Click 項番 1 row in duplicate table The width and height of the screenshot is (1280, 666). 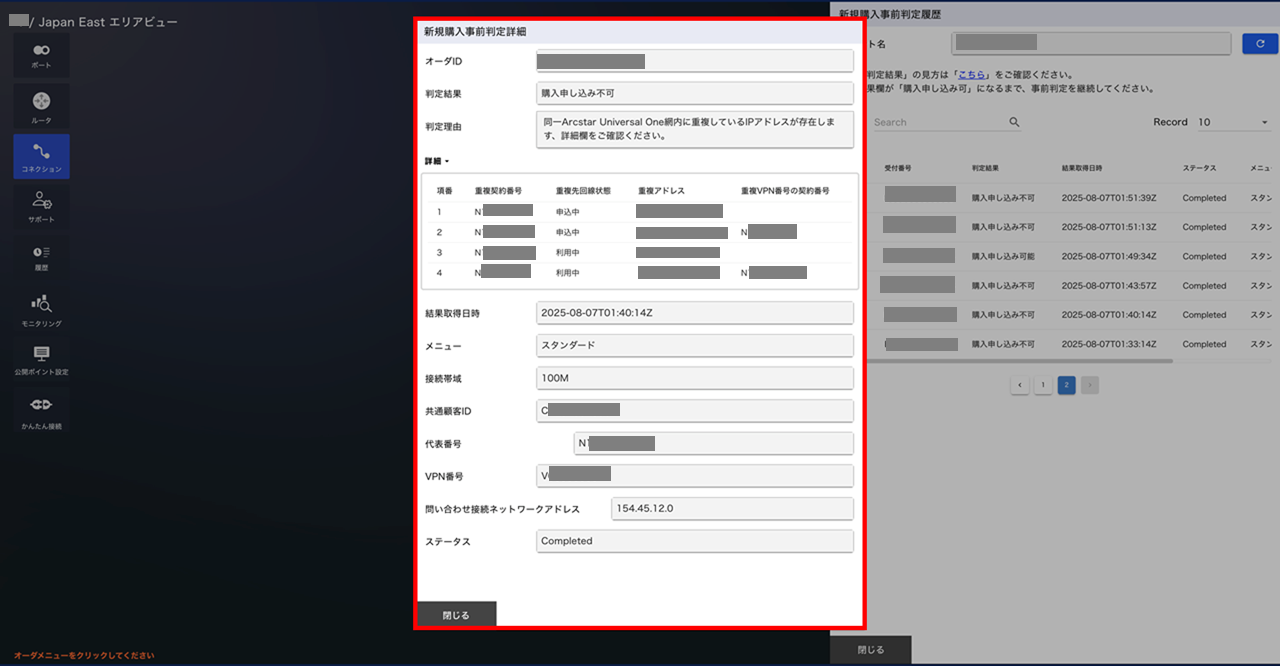pos(641,212)
